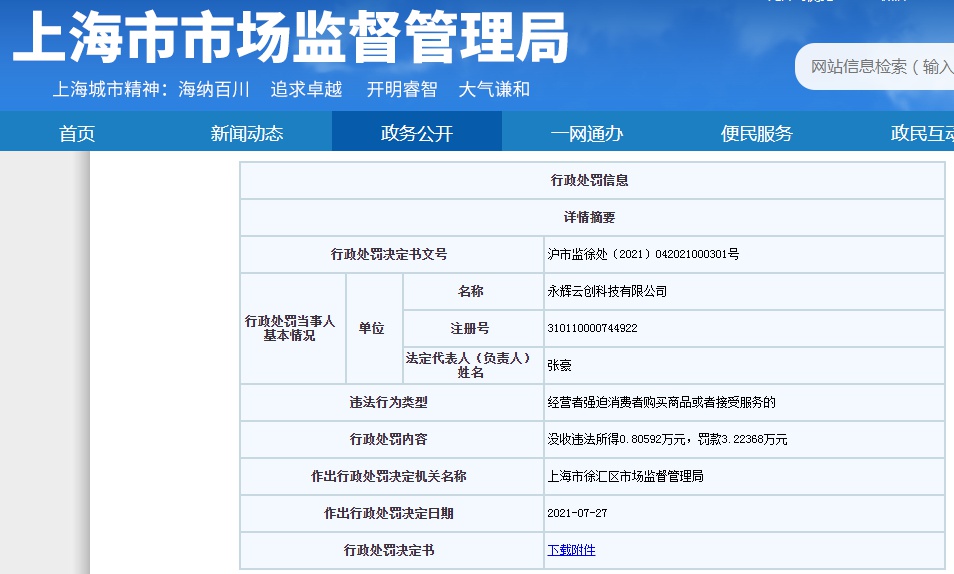This screenshot has width=954, height=574.
Task: Click the 详情摘要 heading row
Action: click(x=592, y=217)
